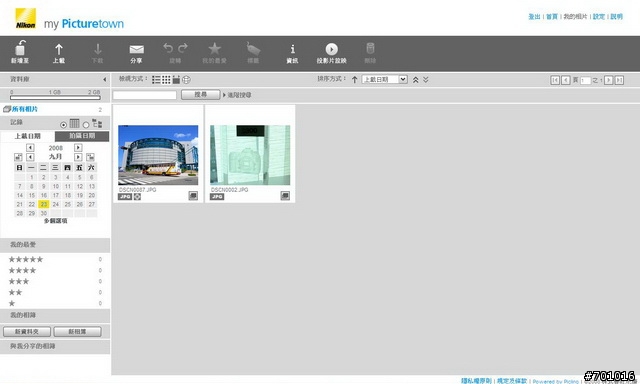
Task: Click the 下載 download arrow icon
Action: click(x=98, y=49)
